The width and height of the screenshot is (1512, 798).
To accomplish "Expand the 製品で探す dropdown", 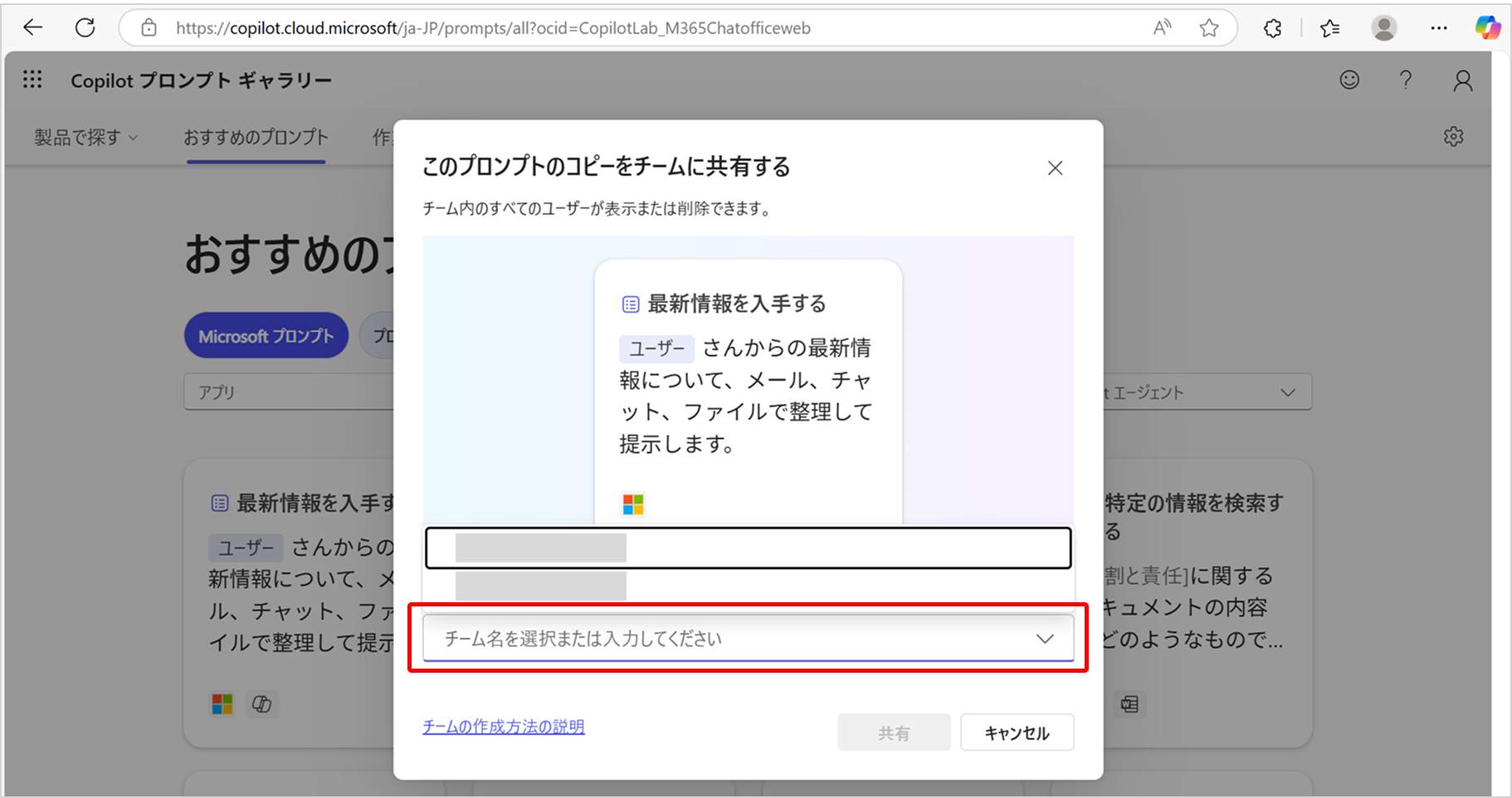I will pyautogui.click(x=85, y=138).
